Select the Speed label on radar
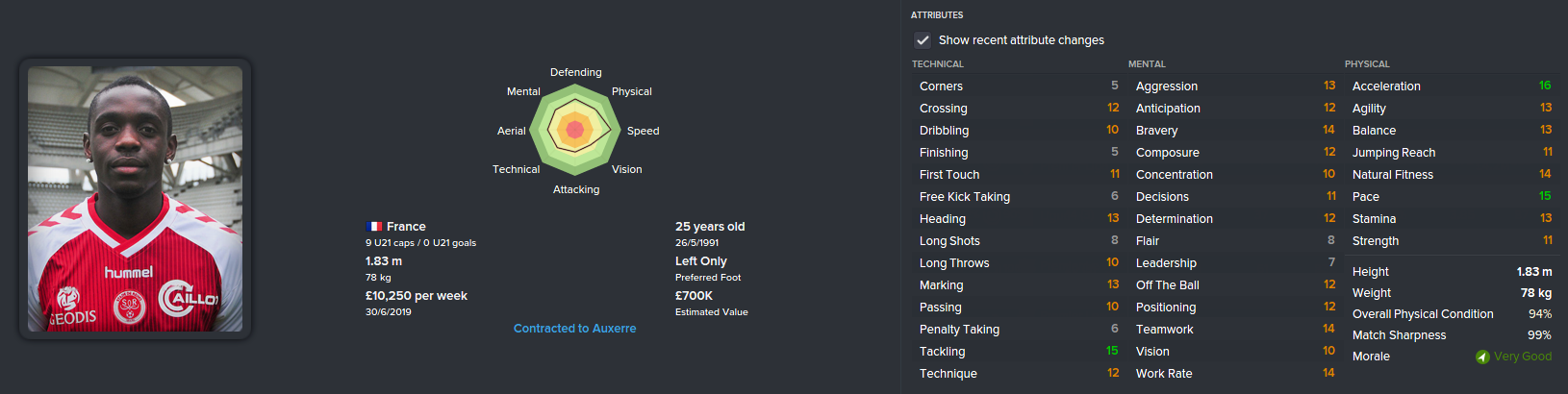 click(643, 131)
